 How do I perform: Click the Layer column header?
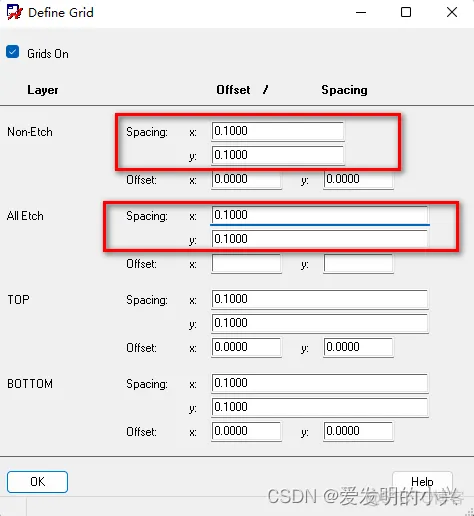43,90
